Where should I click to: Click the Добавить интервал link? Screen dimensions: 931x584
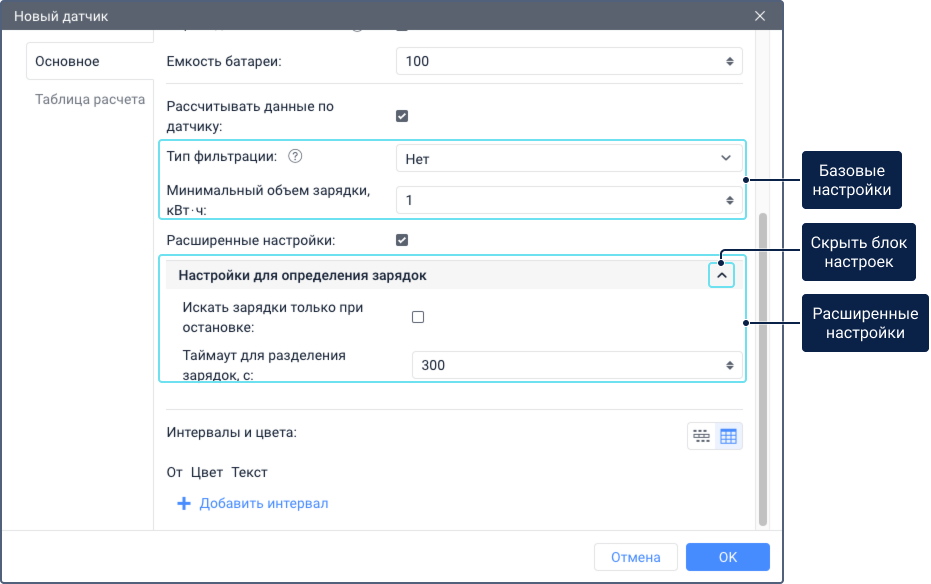[263, 504]
